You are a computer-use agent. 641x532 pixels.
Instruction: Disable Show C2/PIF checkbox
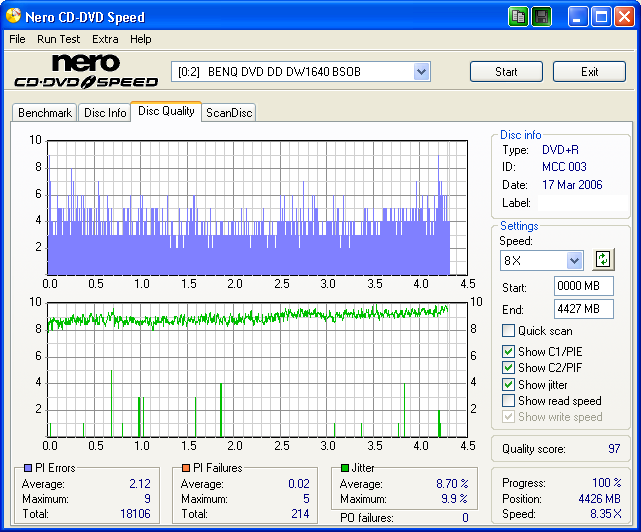(509, 368)
